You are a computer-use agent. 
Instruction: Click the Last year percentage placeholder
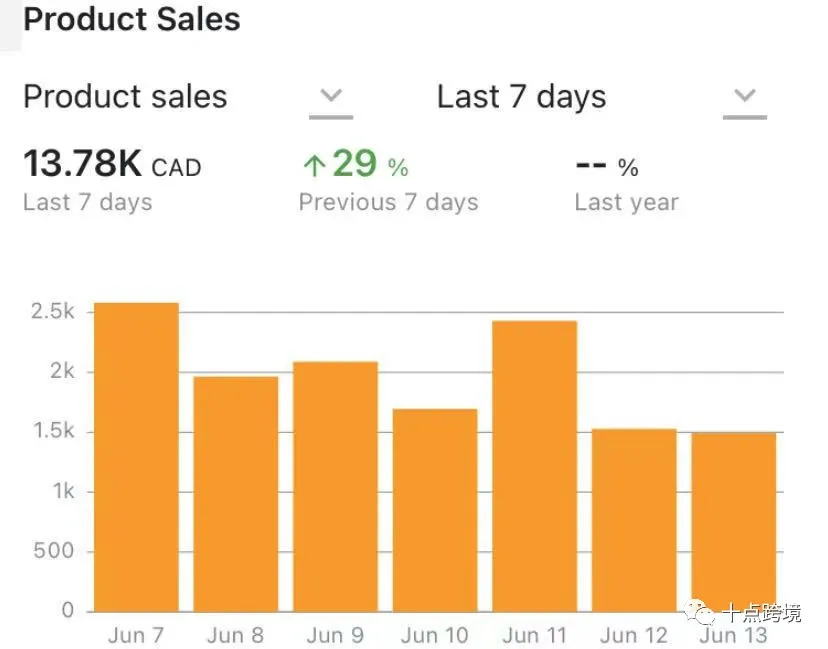pos(607,167)
